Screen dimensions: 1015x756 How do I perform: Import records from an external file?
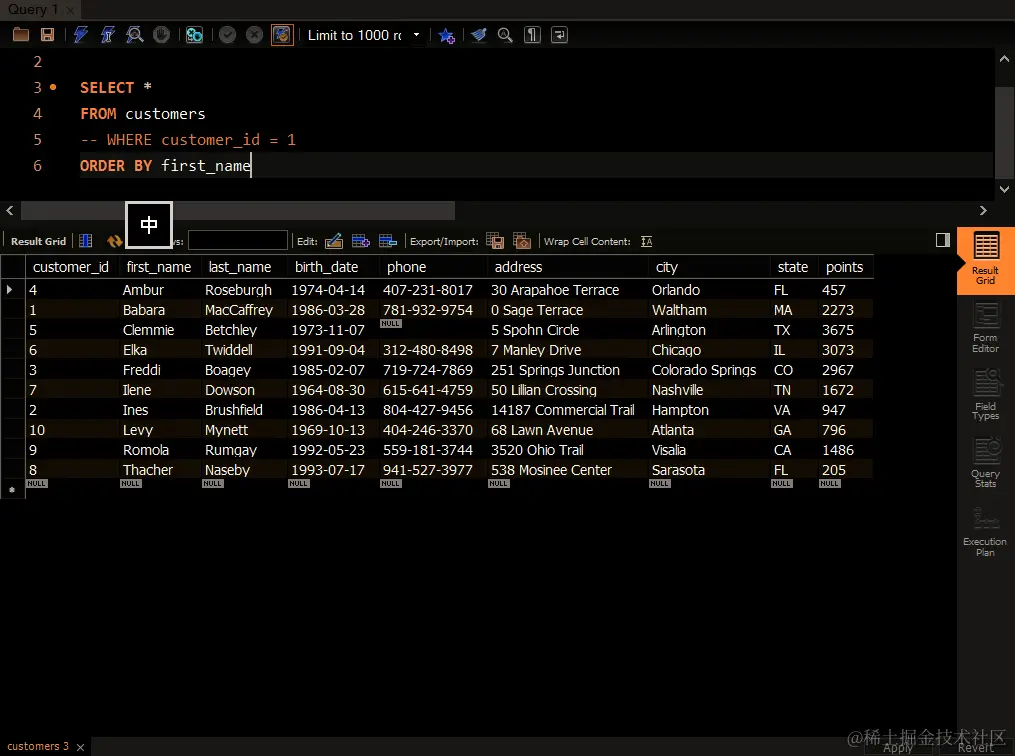tap(522, 241)
